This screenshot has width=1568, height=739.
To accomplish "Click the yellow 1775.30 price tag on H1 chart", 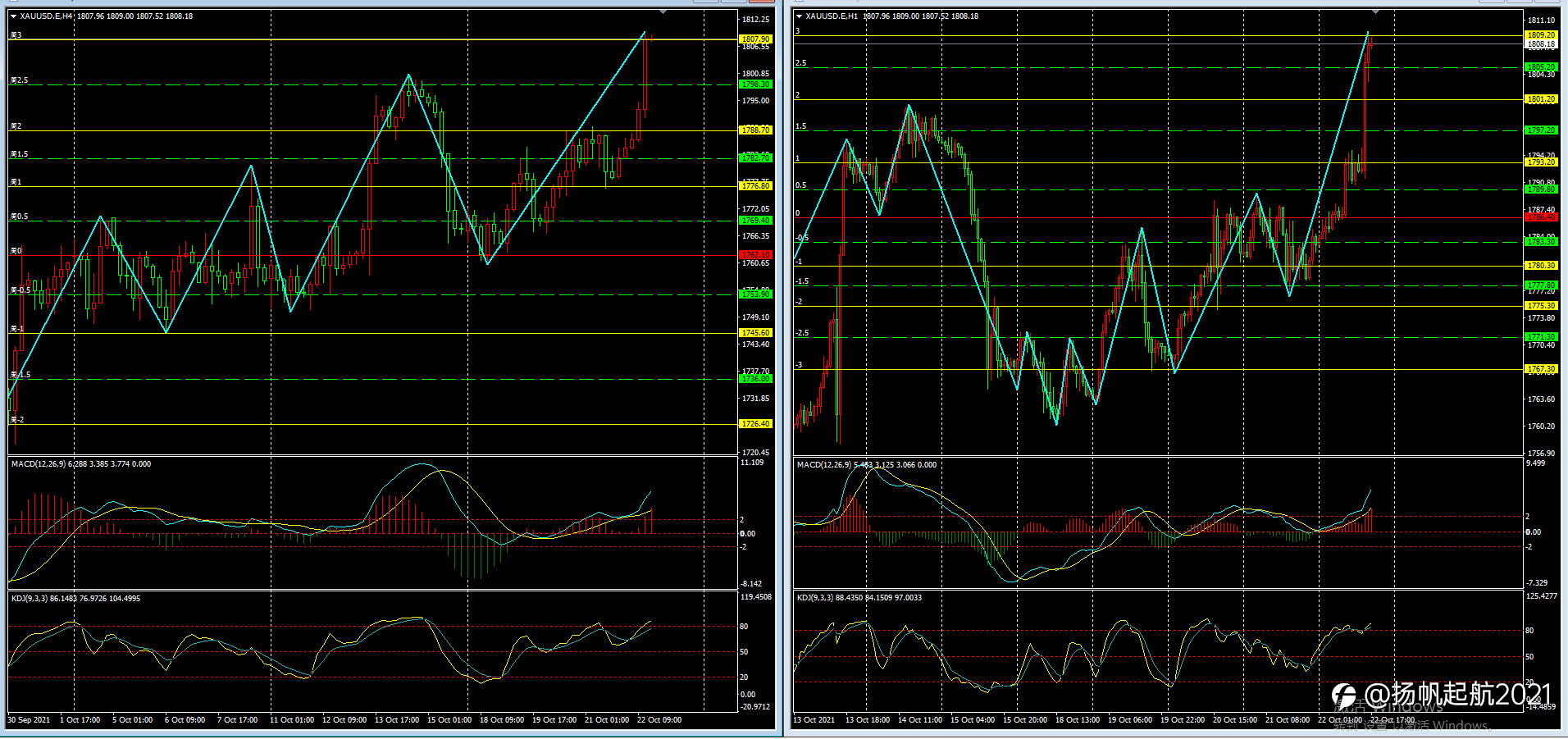I will 1541,306.
